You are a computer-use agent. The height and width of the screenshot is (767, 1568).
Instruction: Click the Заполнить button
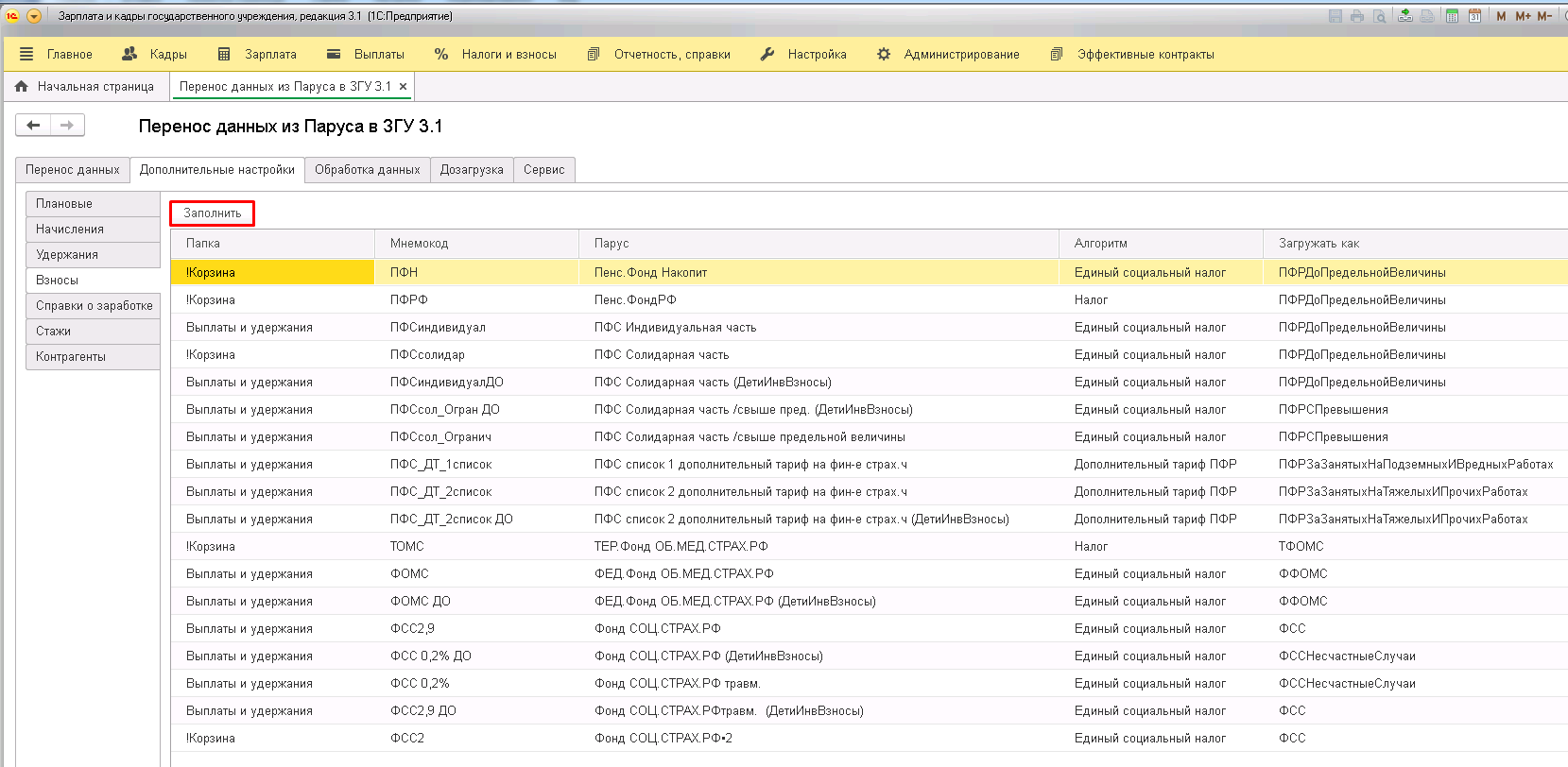click(x=213, y=213)
